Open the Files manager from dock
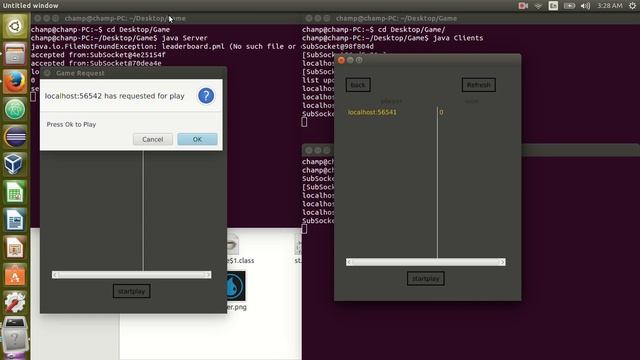This screenshot has width=640, height=360. pos(15,54)
